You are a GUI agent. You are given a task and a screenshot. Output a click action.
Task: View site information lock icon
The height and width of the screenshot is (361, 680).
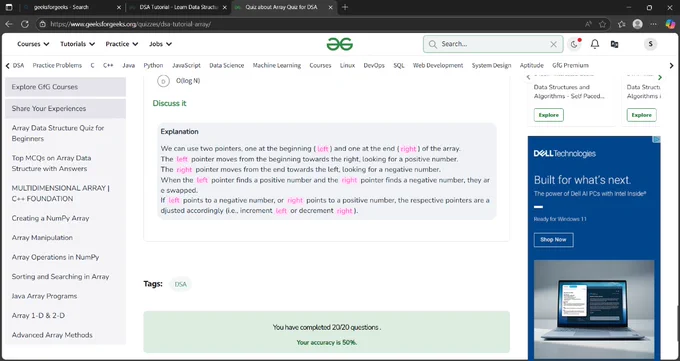click(x=42, y=24)
